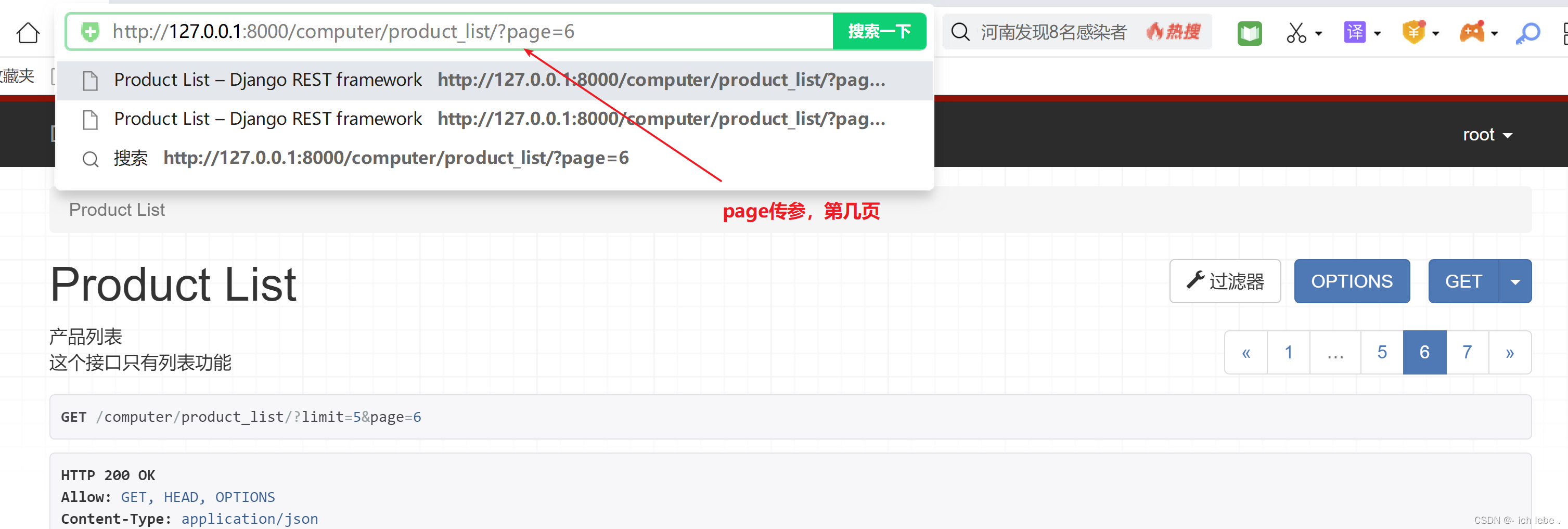
Task: Click the 产品列表 description text
Action: pos(86,336)
